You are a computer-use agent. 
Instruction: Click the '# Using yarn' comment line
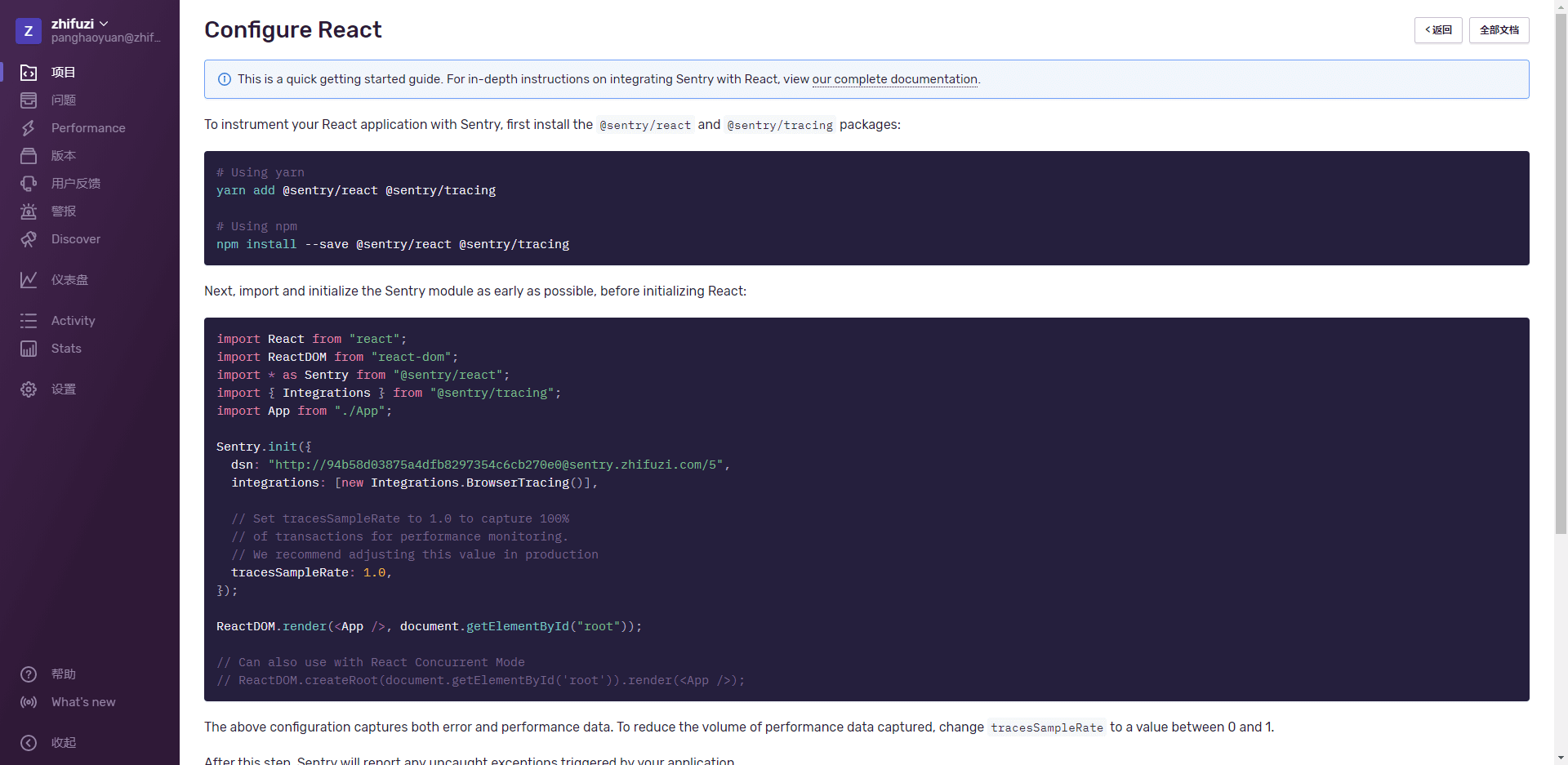click(x=261, y=172)
